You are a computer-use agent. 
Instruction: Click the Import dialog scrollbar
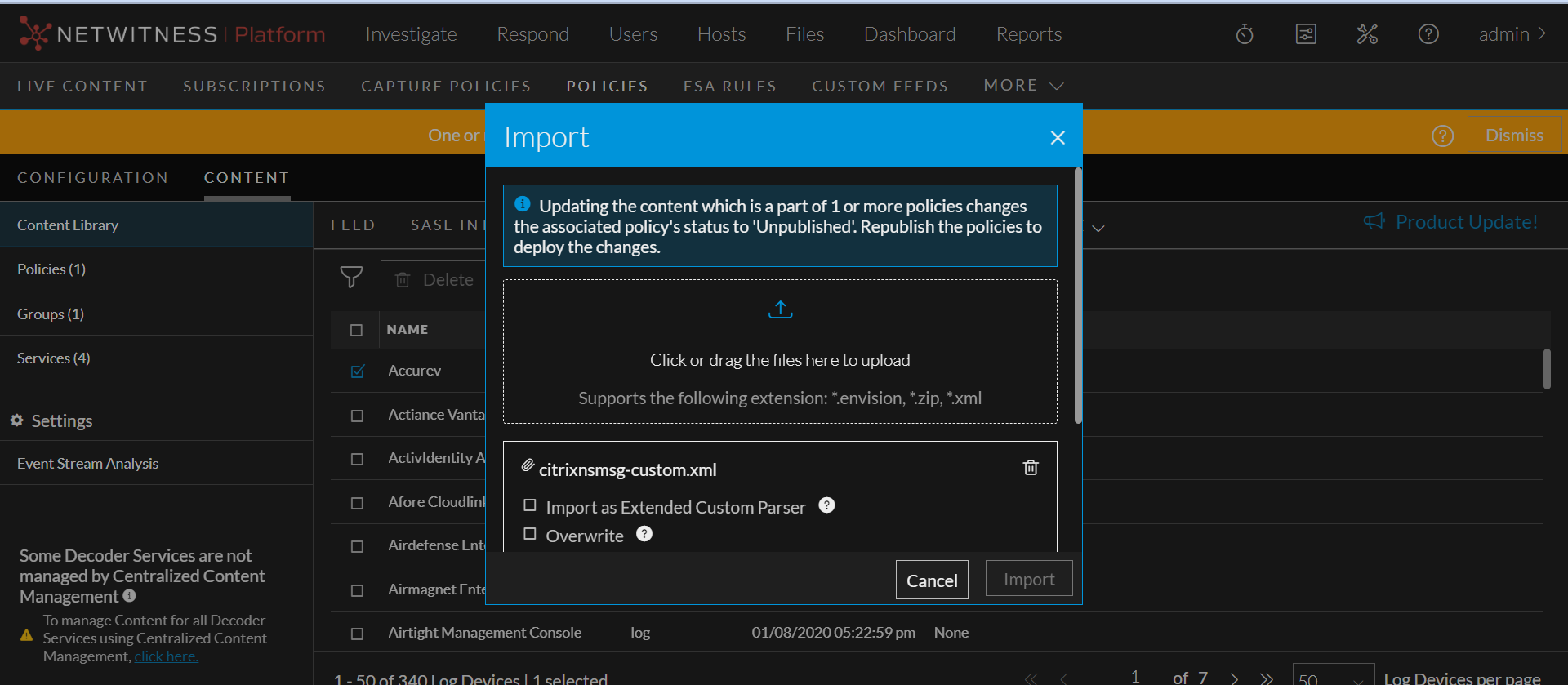click(x=1078, y=296)
